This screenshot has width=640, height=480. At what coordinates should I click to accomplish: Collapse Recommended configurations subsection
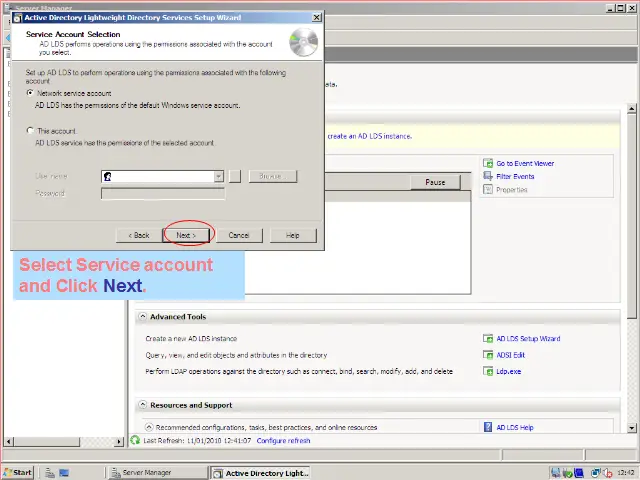(149, 427)
